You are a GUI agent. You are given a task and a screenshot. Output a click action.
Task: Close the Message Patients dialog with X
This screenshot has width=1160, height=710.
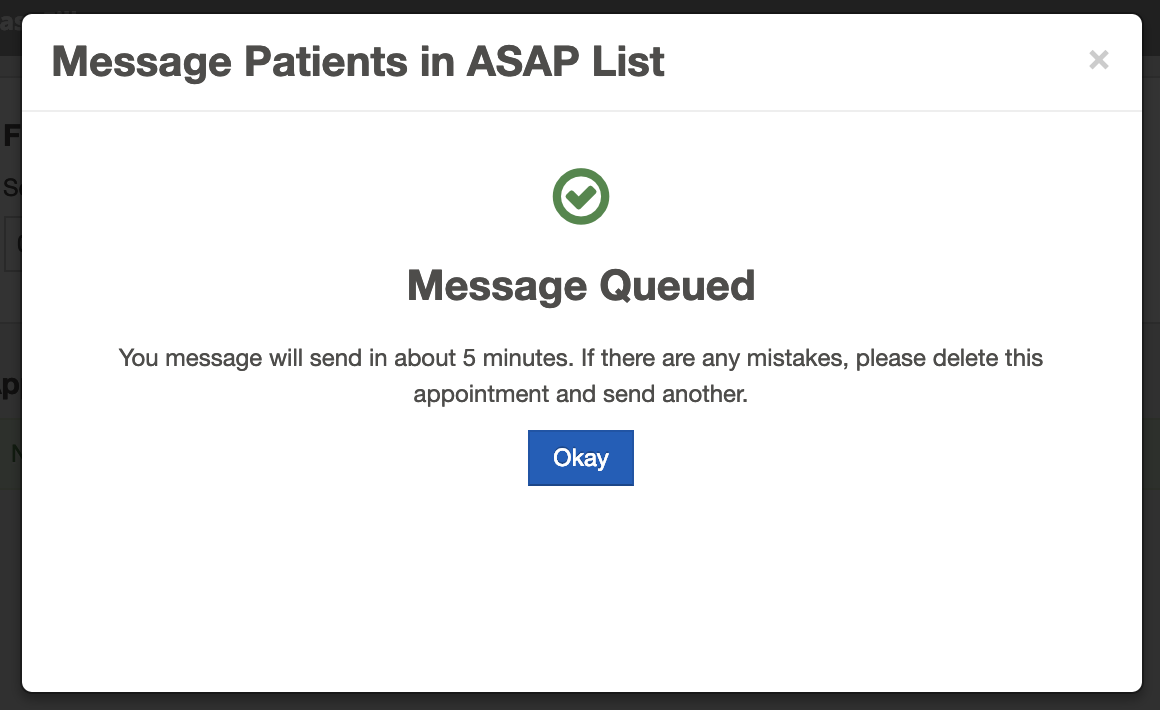coord(1098,60)
